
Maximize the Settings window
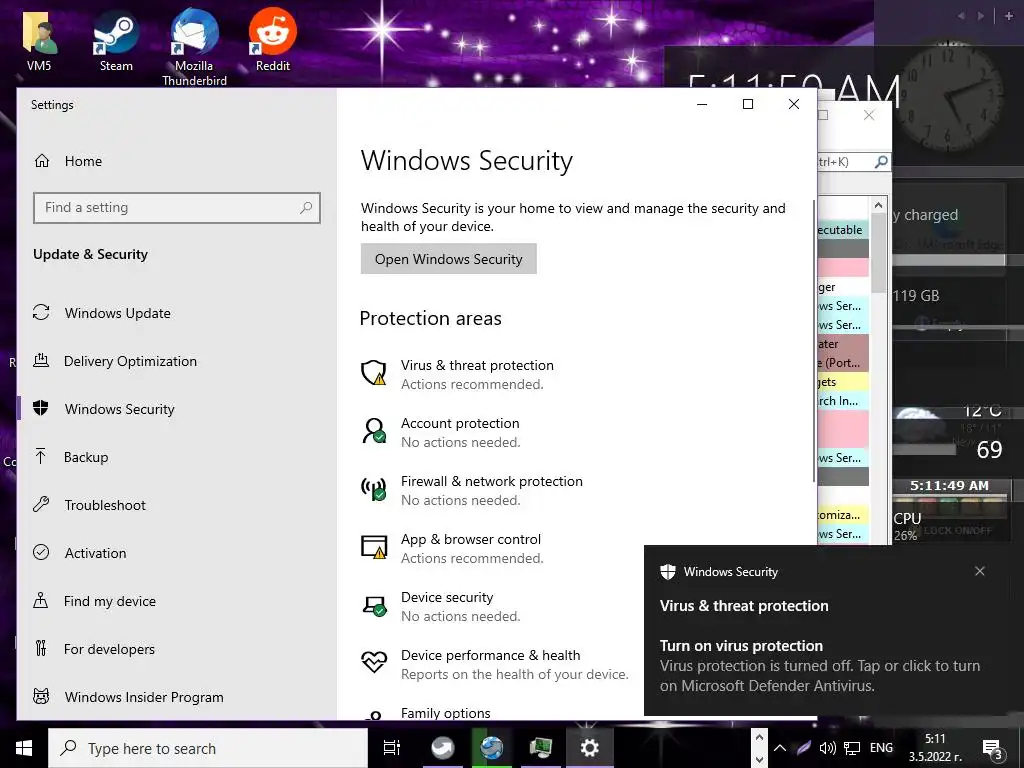pyautogui.click(x=748, y=104)
